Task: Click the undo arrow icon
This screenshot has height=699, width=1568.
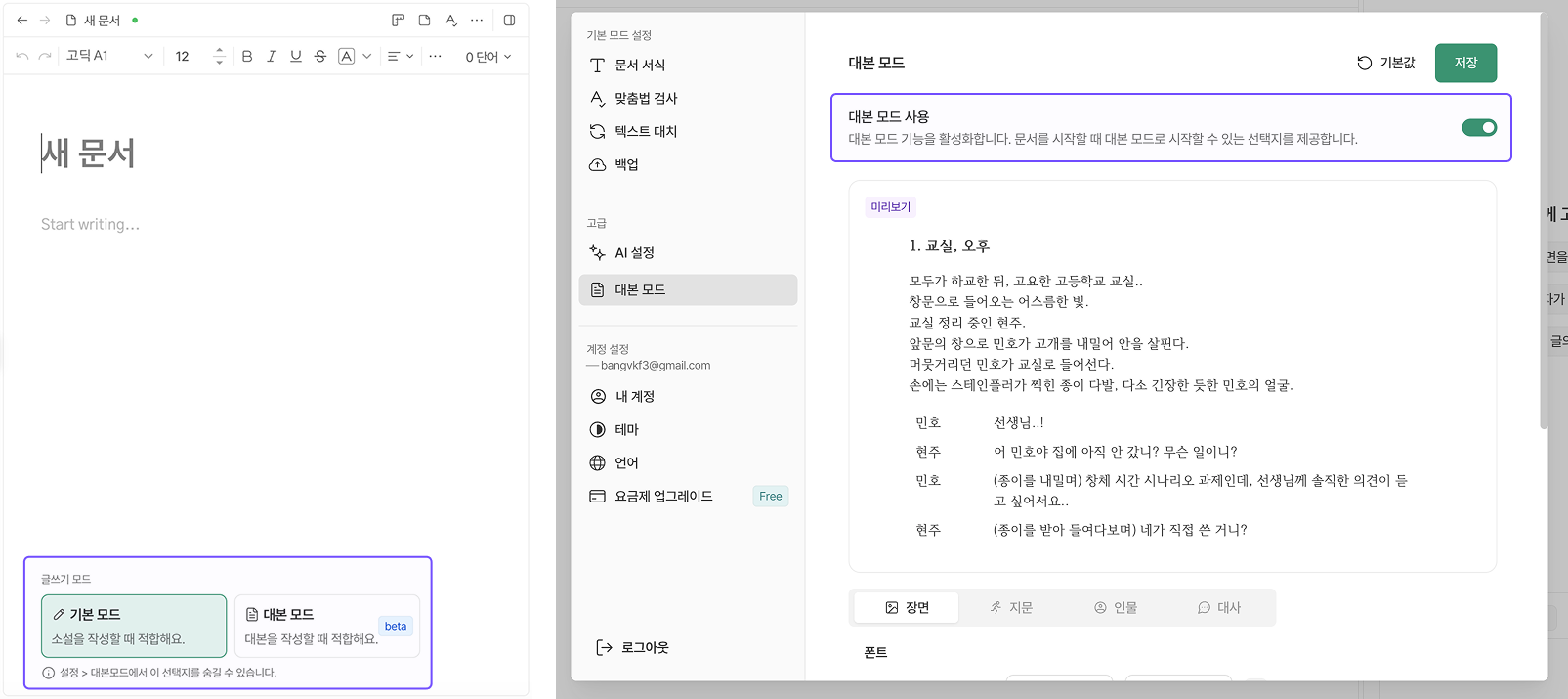Action: (22, 57)
